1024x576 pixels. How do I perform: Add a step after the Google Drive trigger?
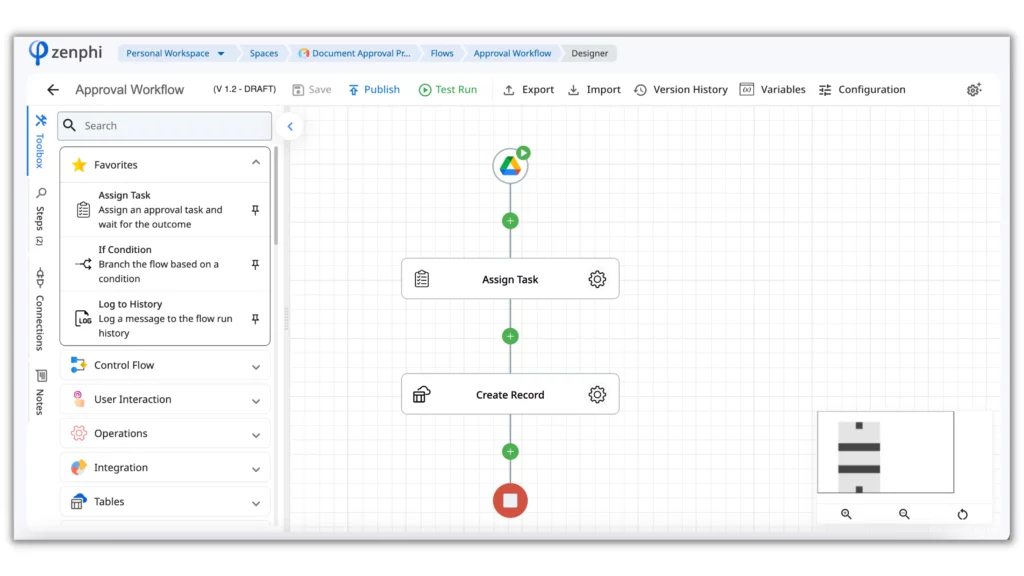510,221
